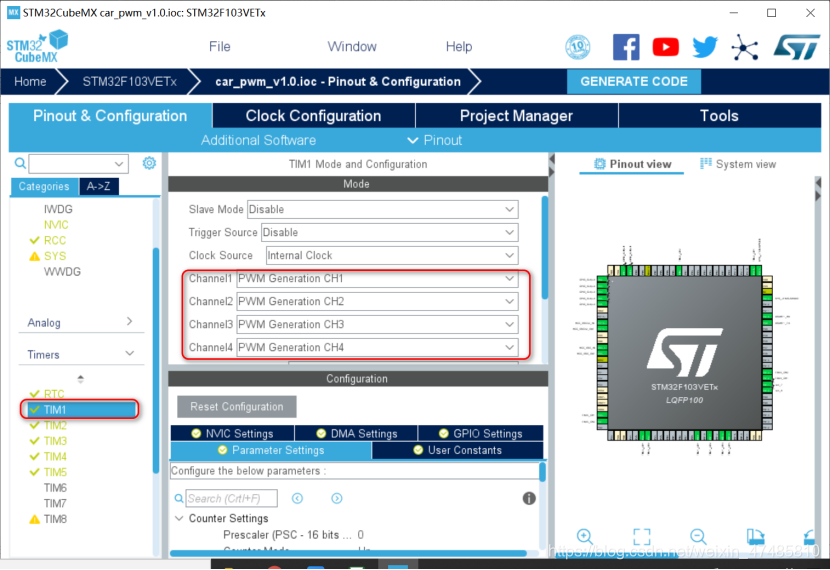Image resolution: width=830 pixels, height=570 pixels.
Task: Select the Parameter Settings tab
Action: [270, 450]
